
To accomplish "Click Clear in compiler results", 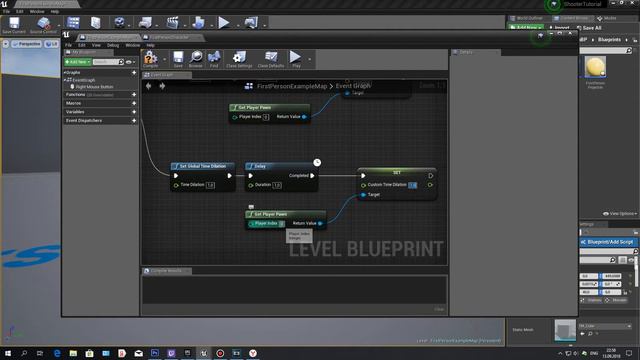I will [439, 309].
